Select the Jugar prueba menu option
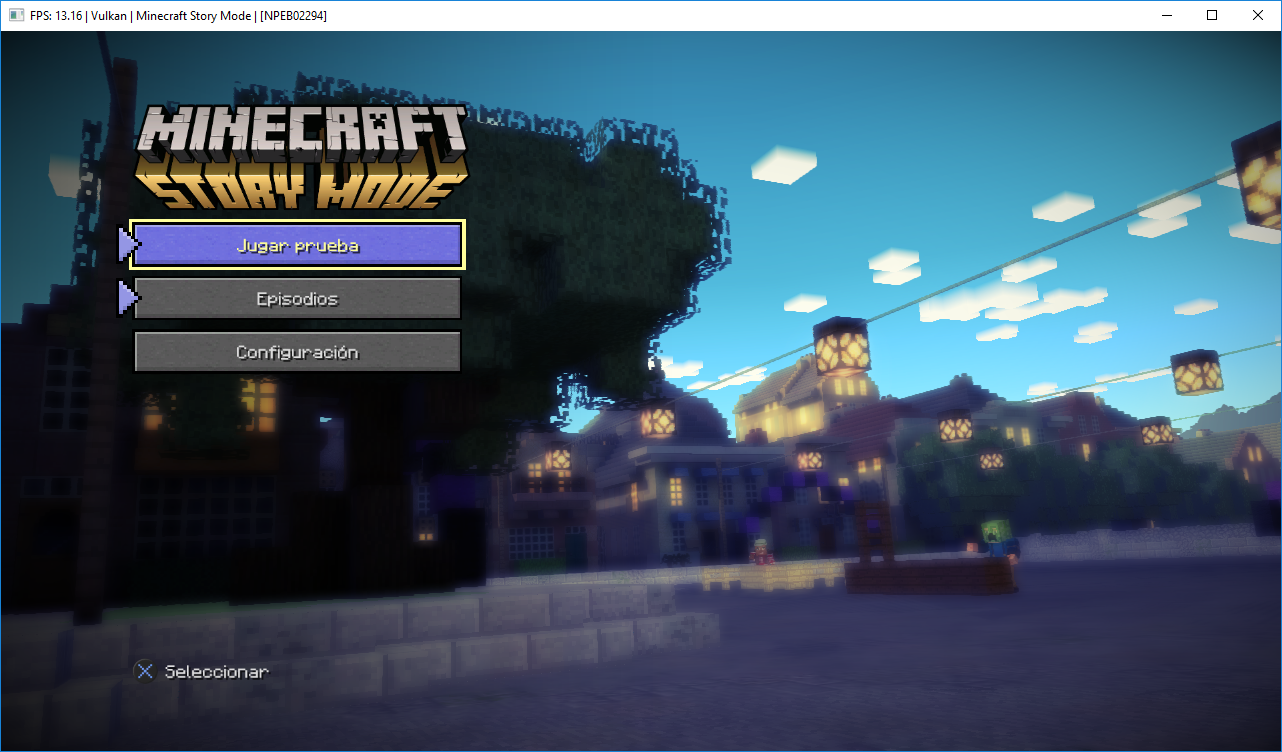This screenshot has height=752, width=1282. 298,245
